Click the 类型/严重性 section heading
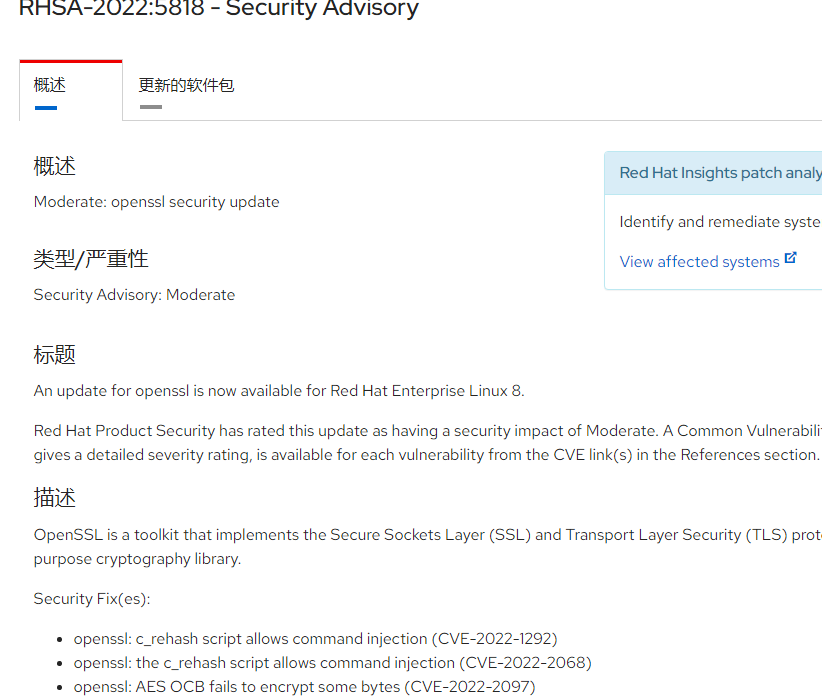 91,259
